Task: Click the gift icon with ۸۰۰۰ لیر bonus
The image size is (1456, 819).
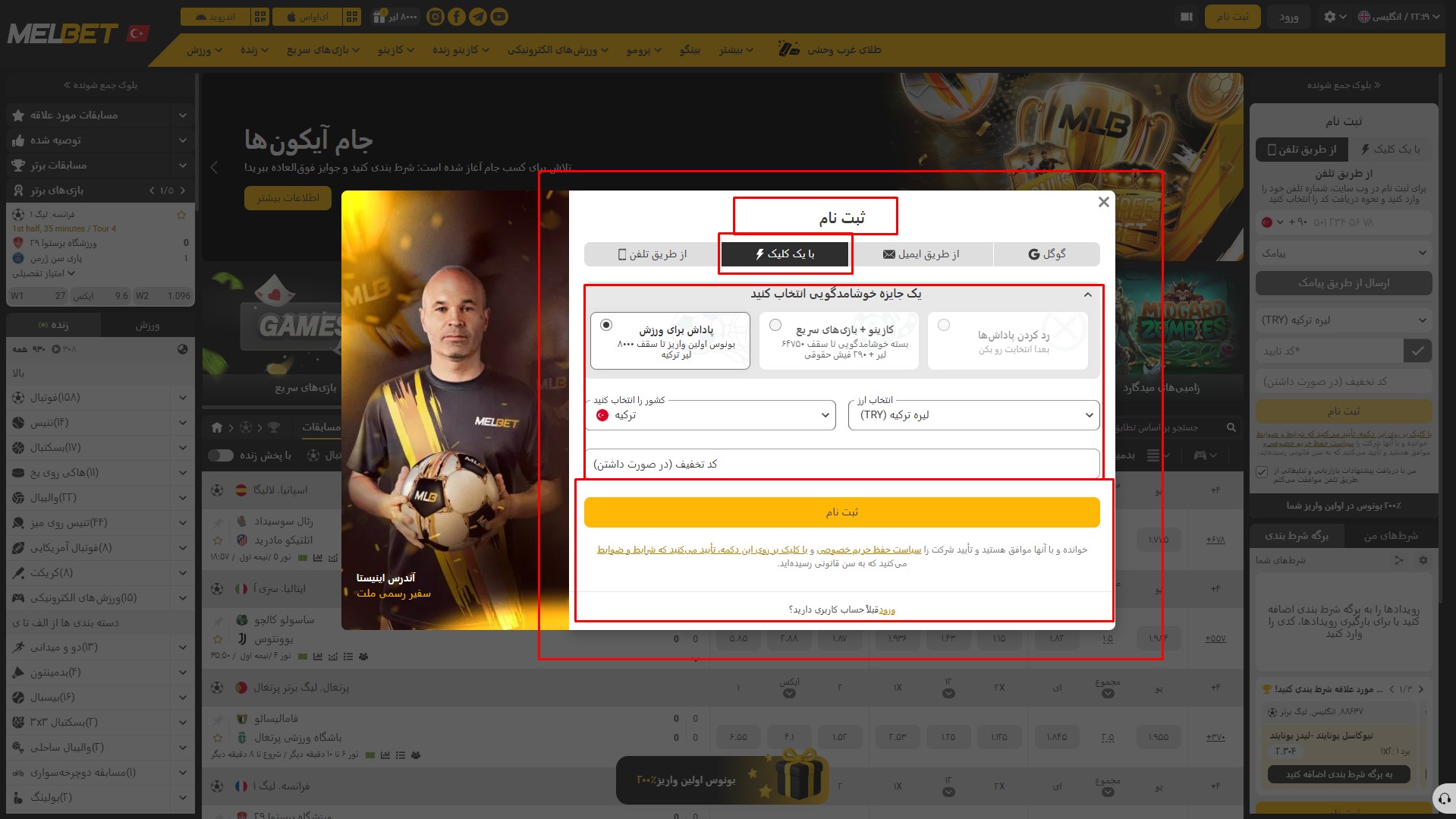Action: coord(395,17)
